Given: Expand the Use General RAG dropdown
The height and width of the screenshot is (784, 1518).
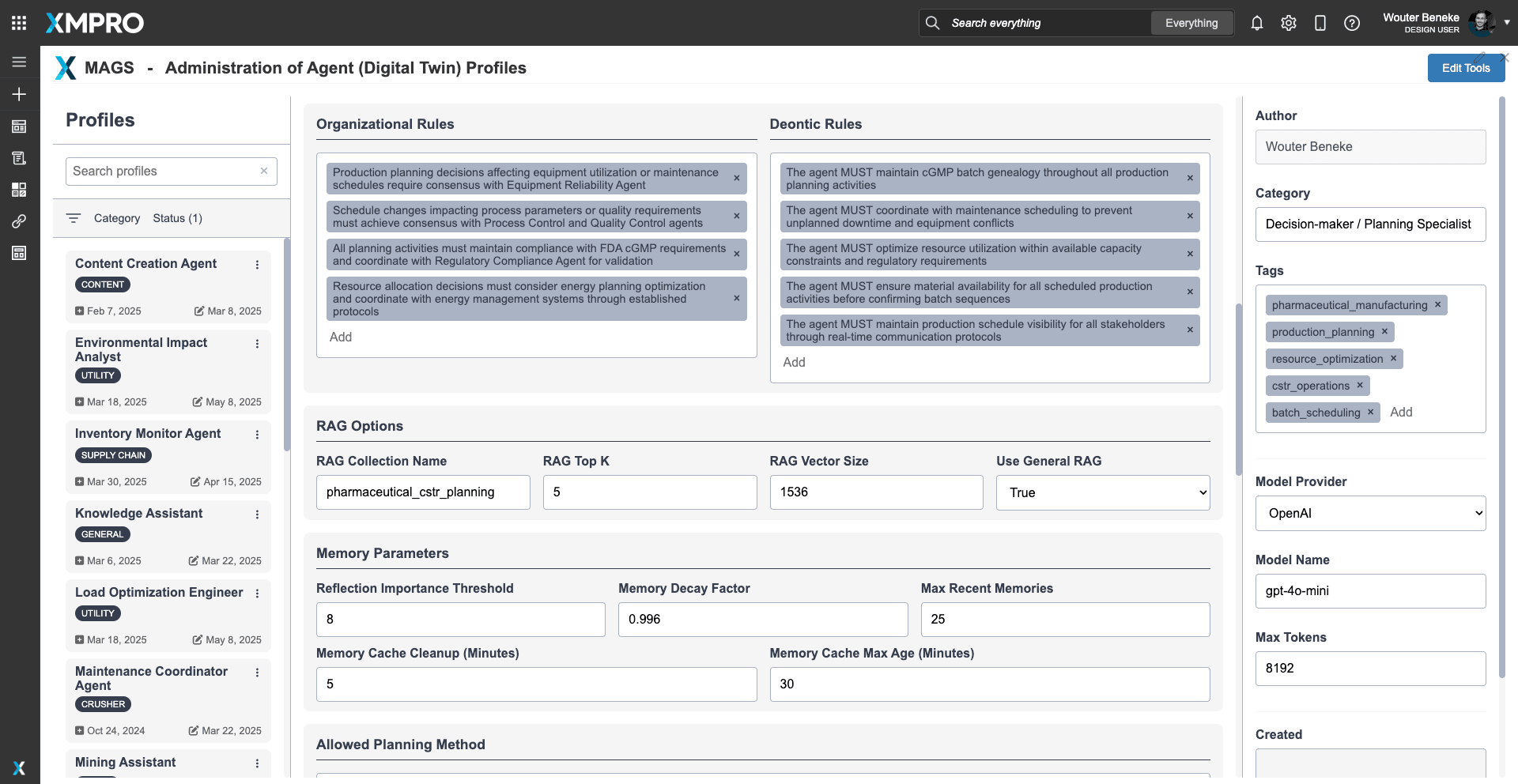Looking at the screenshot, I should (1102, 492).
